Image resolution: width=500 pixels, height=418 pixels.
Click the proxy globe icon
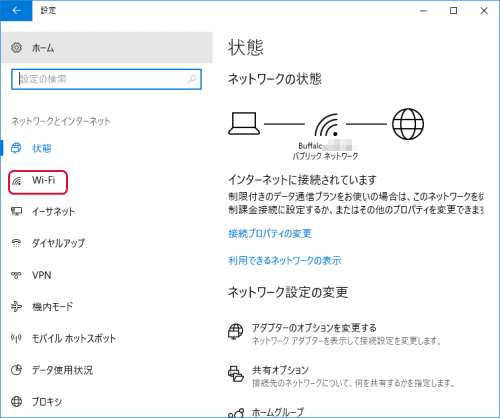coord(16,401)
